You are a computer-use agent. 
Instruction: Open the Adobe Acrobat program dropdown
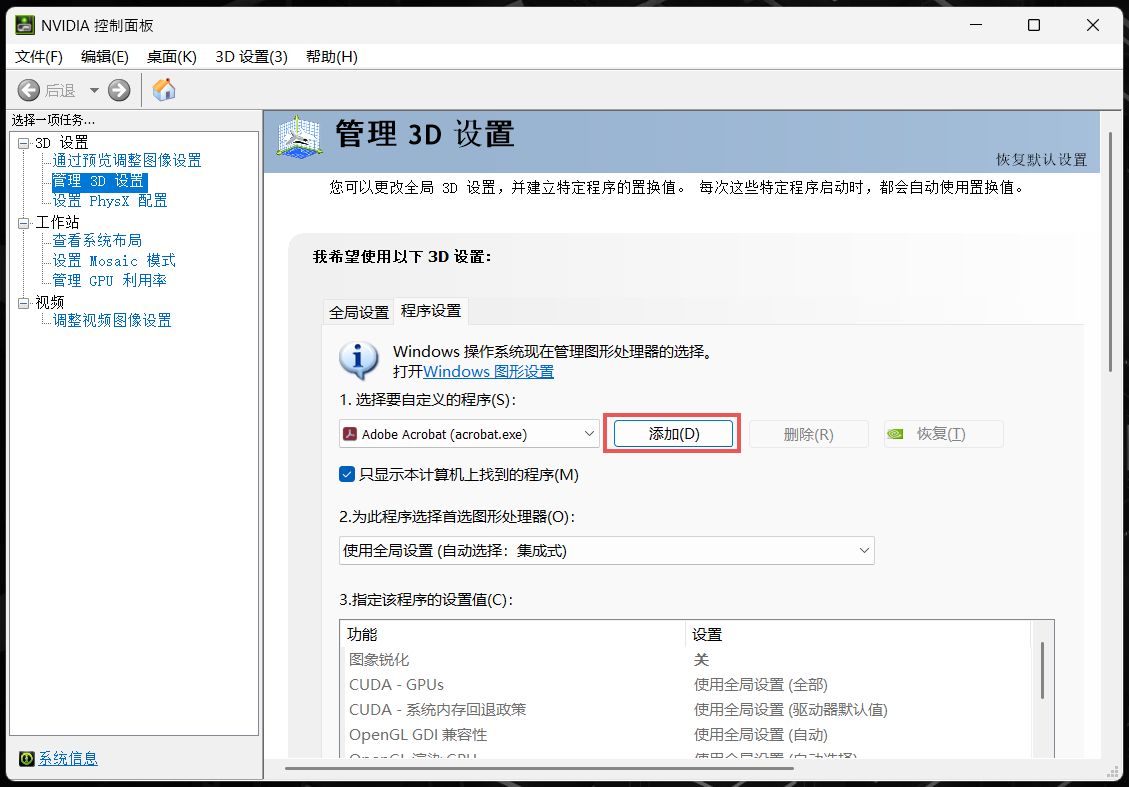coord(469,434)
